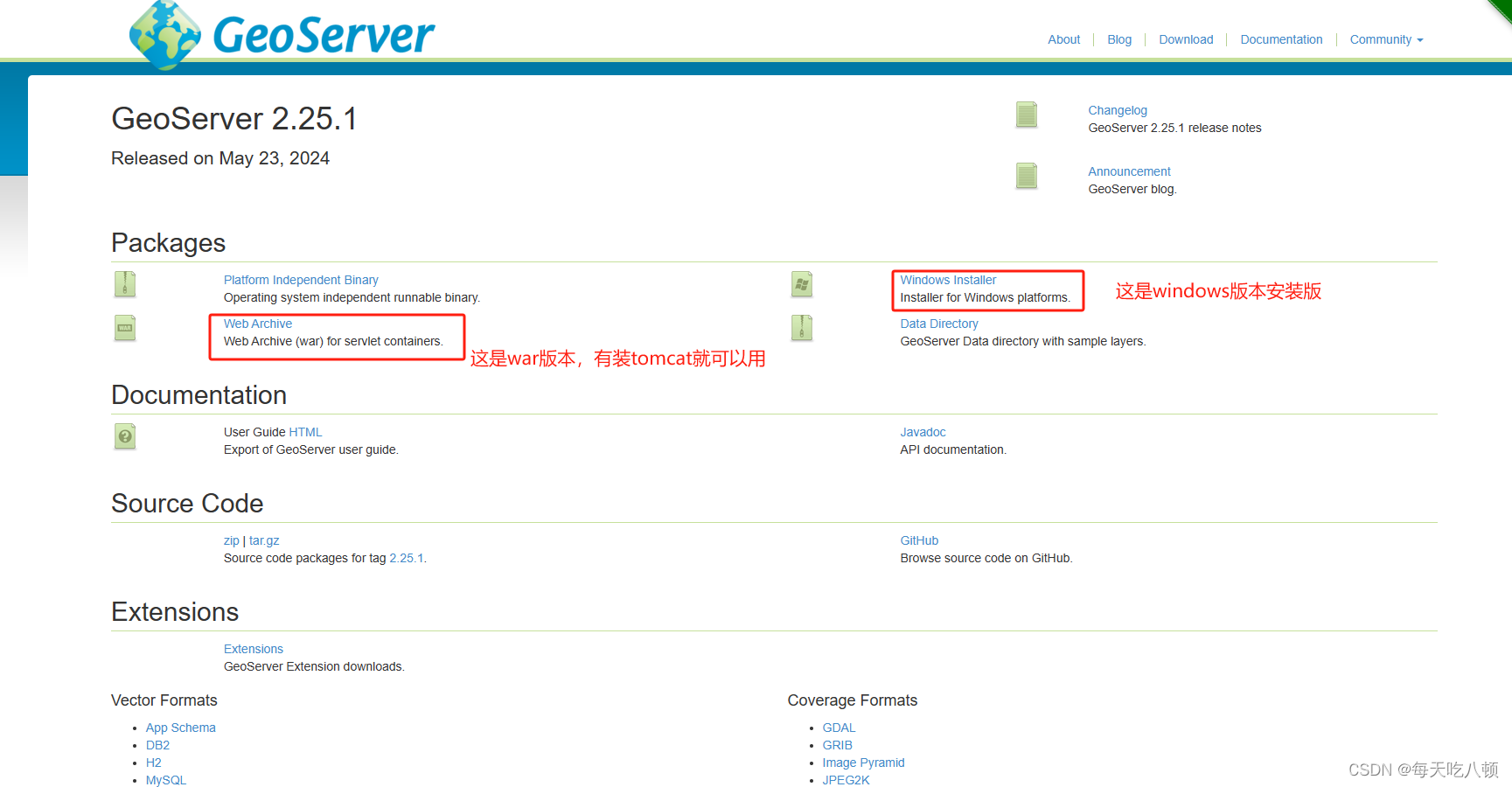The width and height of the screenshot is (1512, 787).
Task: Open the MySQL extension link
Action: pos(166,780)
